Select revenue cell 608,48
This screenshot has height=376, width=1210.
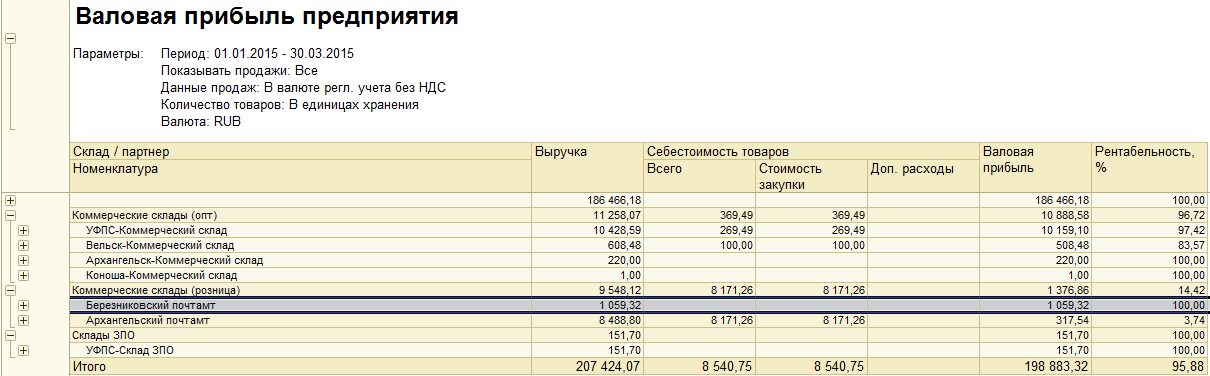(588, 245)
